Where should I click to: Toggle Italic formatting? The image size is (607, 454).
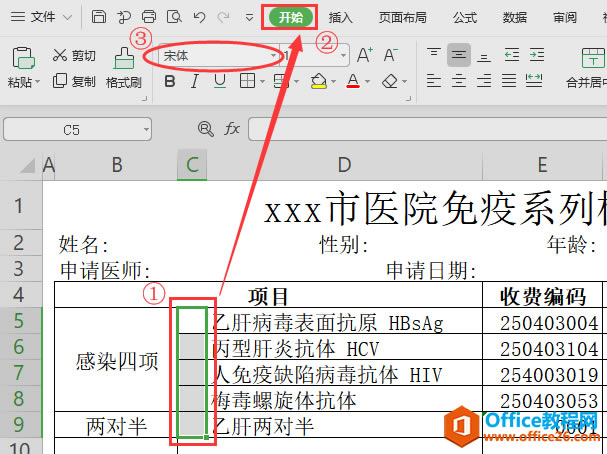click(195, 81)
